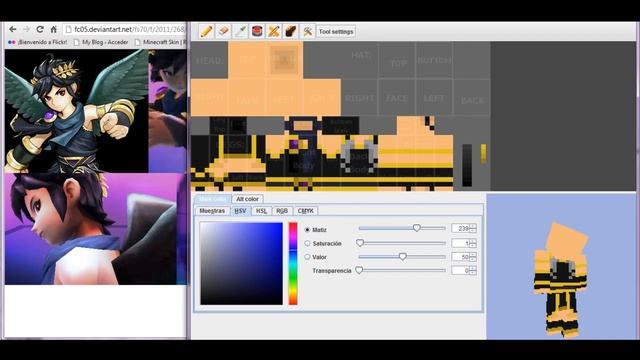Screen dimensions: 640x360
Task: Open the ¡Bienvenido a Flickr! bookmark
Action: click(38, 42)
